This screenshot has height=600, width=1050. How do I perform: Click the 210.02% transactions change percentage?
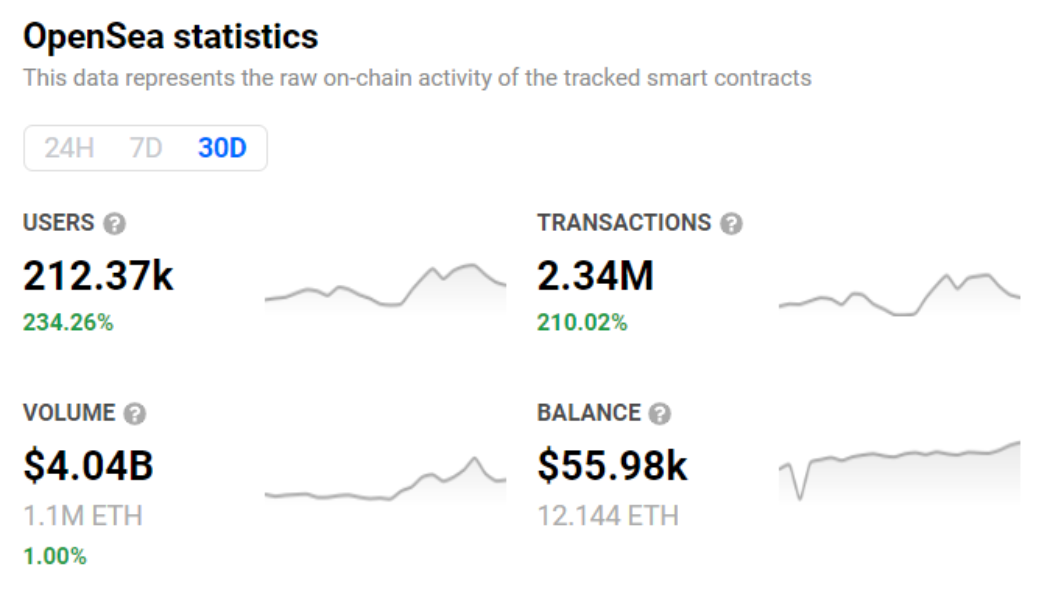pyautogui.click(x=582, y=323)
